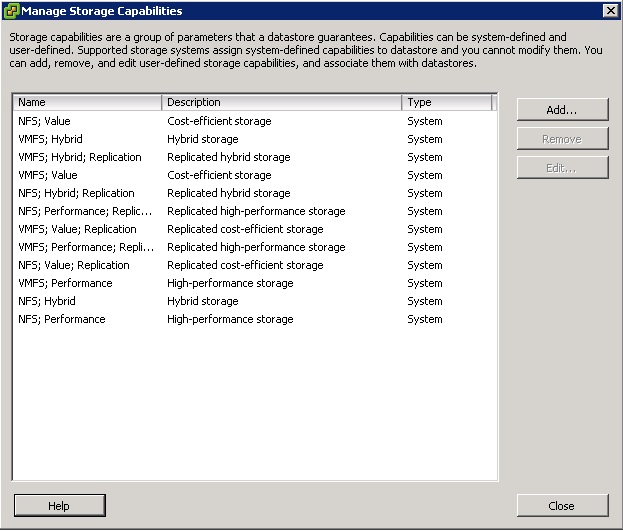
Task: Select the NFS; Hybrid row
Action: coord(47,301)
